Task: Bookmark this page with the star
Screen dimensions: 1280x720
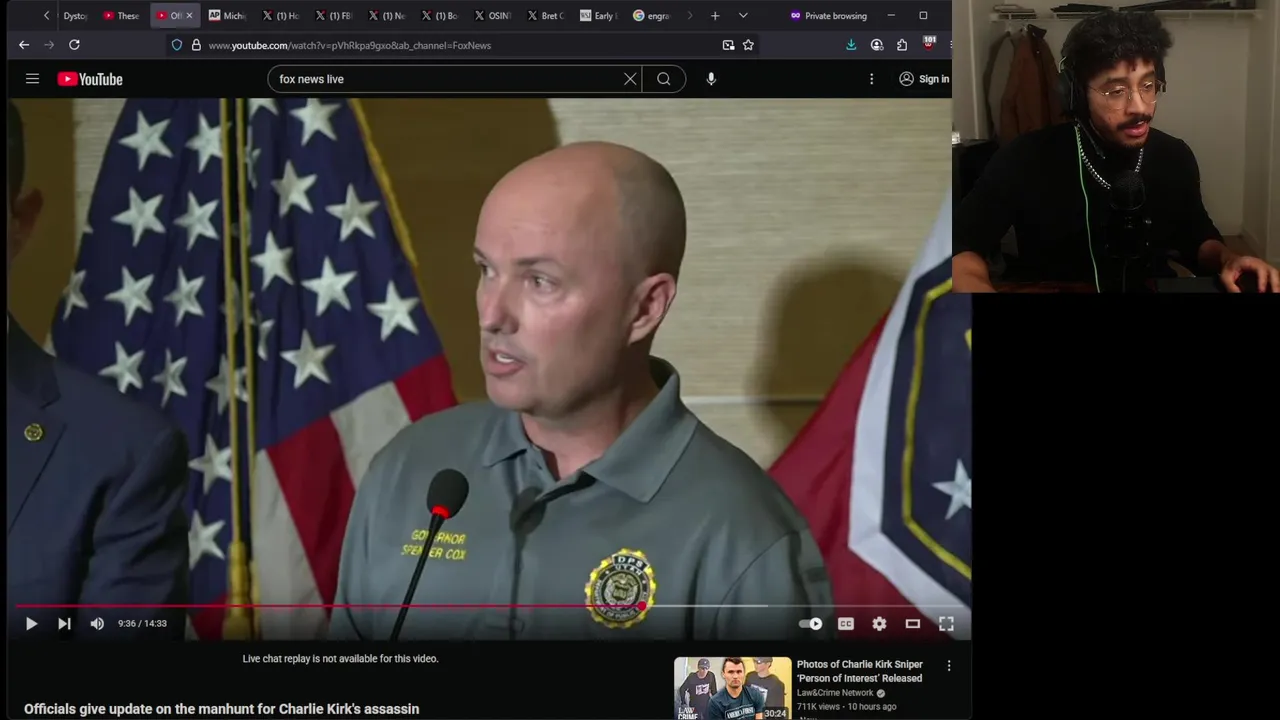Action: [x=748, y=45]
